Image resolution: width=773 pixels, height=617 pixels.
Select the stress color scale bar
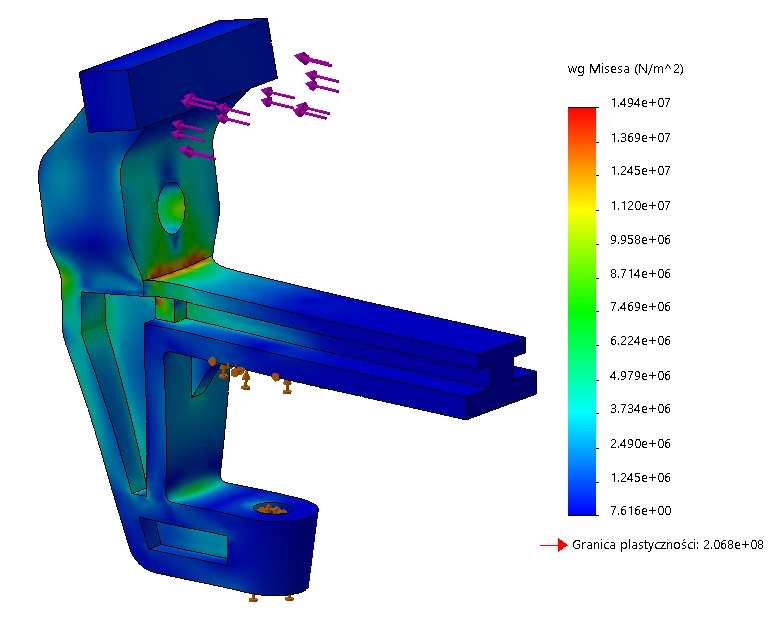click(582, 311)
